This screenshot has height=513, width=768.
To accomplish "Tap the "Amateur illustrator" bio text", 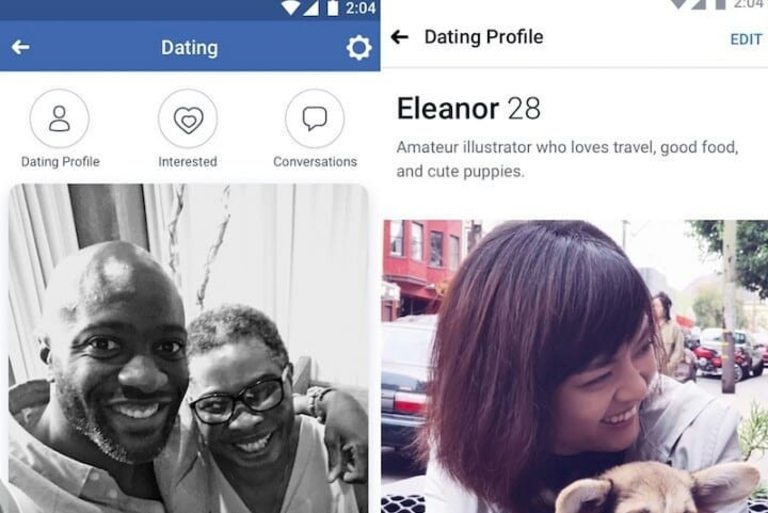I will click(567, 159).
